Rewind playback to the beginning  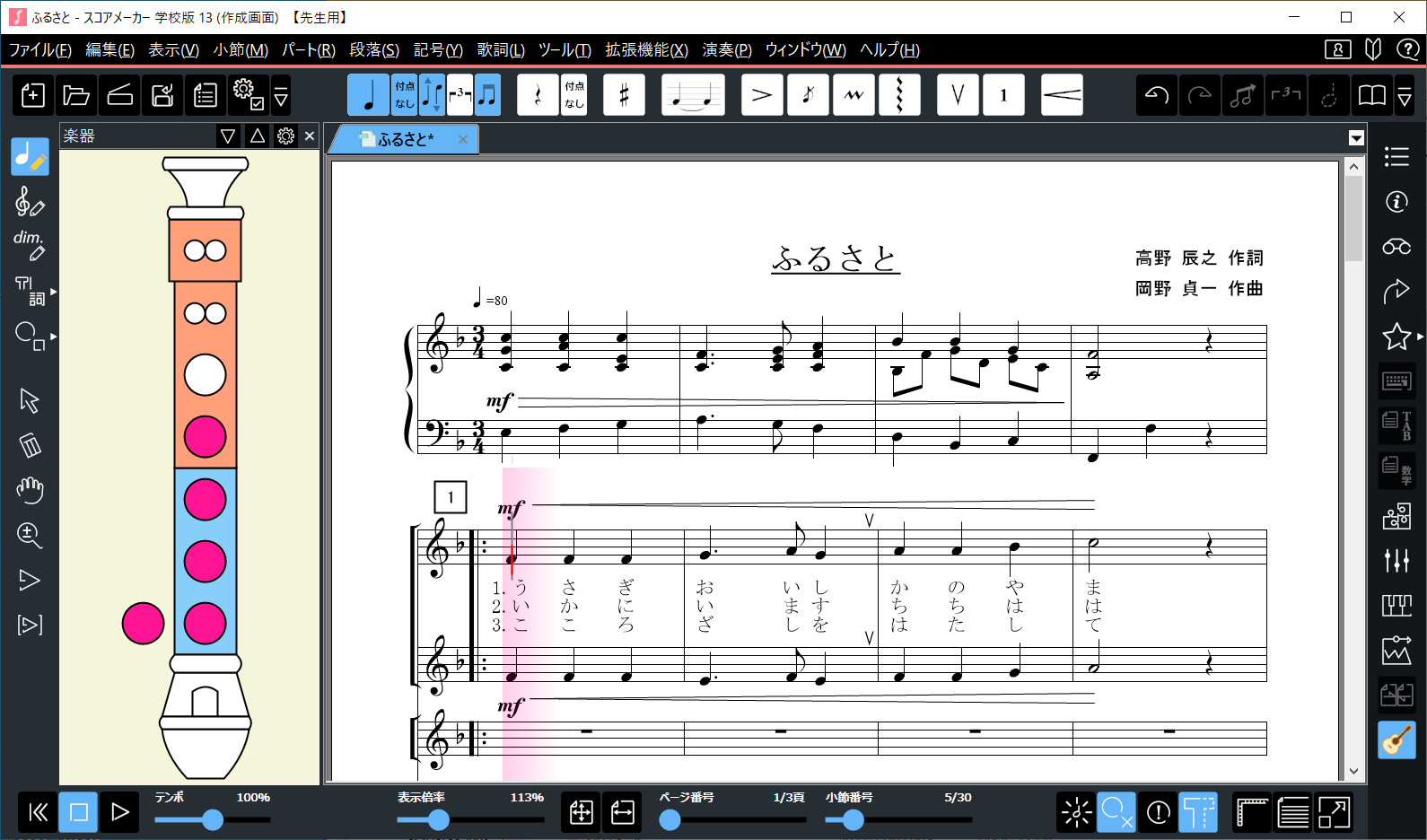tap(38, 812)
